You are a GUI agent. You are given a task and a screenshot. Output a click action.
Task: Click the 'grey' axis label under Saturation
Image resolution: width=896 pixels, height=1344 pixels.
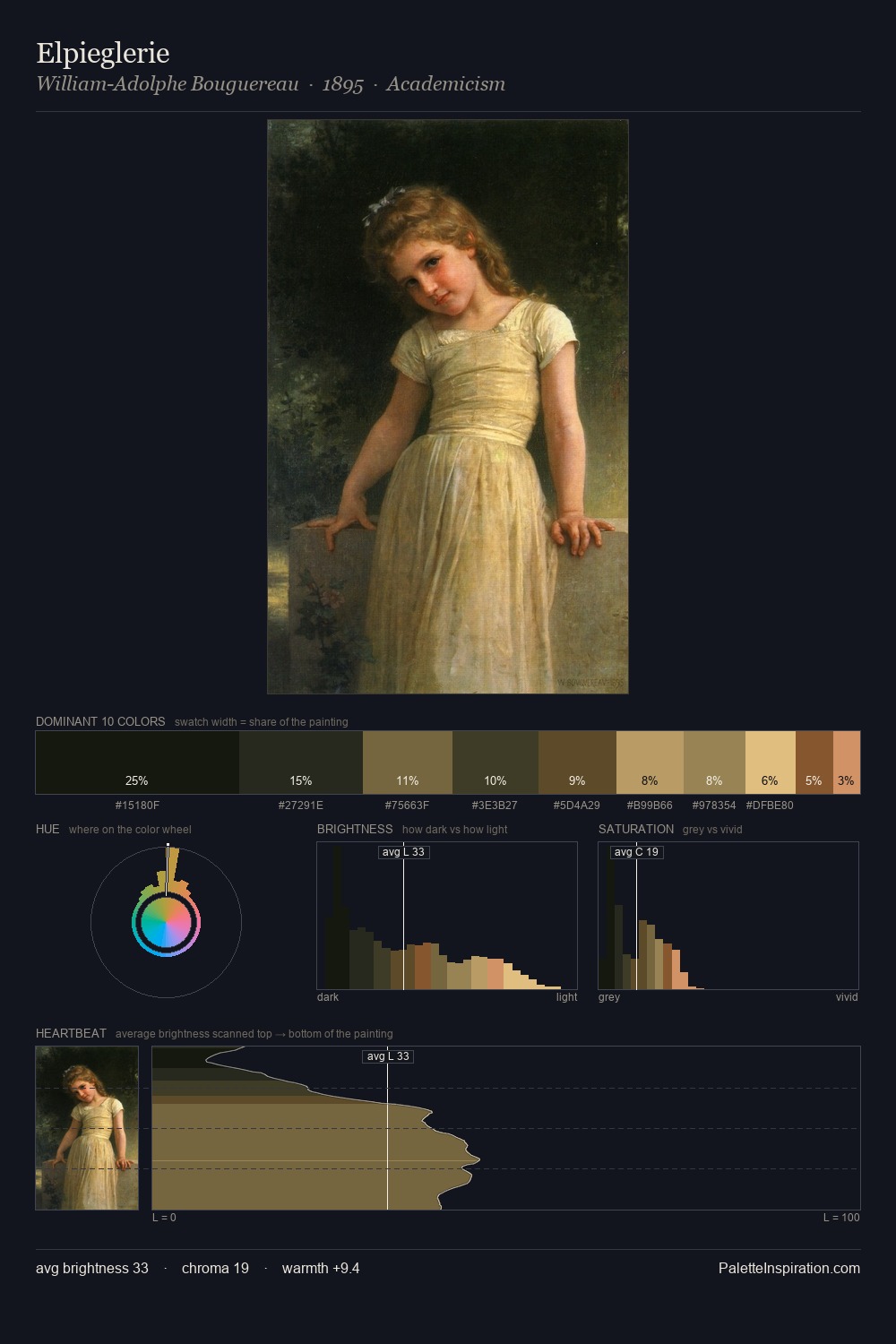(x=609, y=997)
